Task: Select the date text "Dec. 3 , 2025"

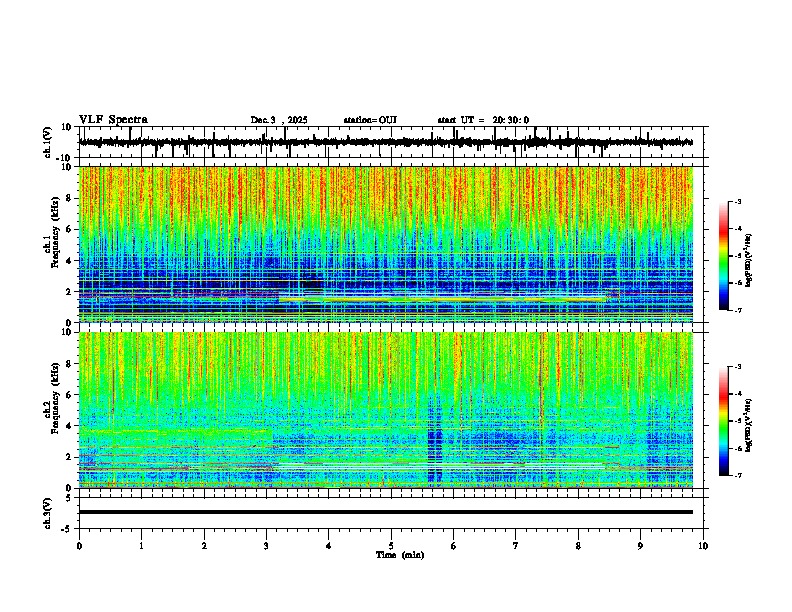Action: 279,120
